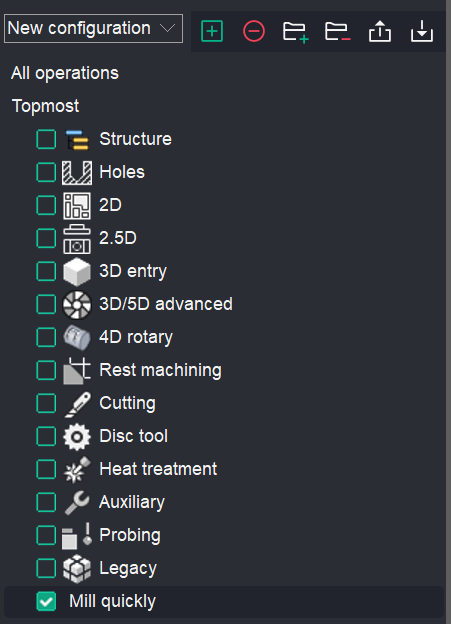Click the 3D/5D advanced operation icon
Image resolution: width=451 pixels, height=624 pixels.
point(77,304)
